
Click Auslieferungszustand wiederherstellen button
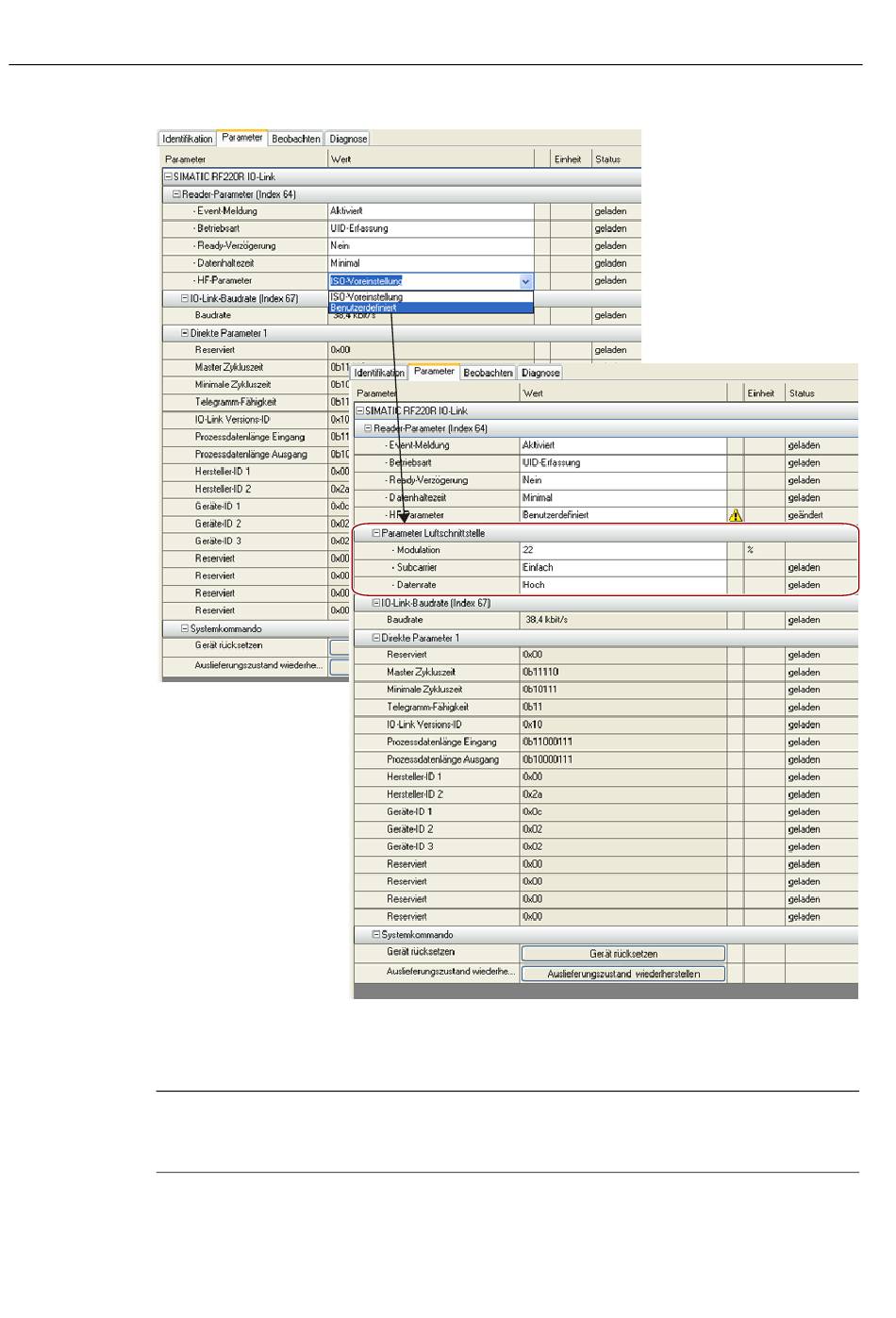tap(623, 974)
